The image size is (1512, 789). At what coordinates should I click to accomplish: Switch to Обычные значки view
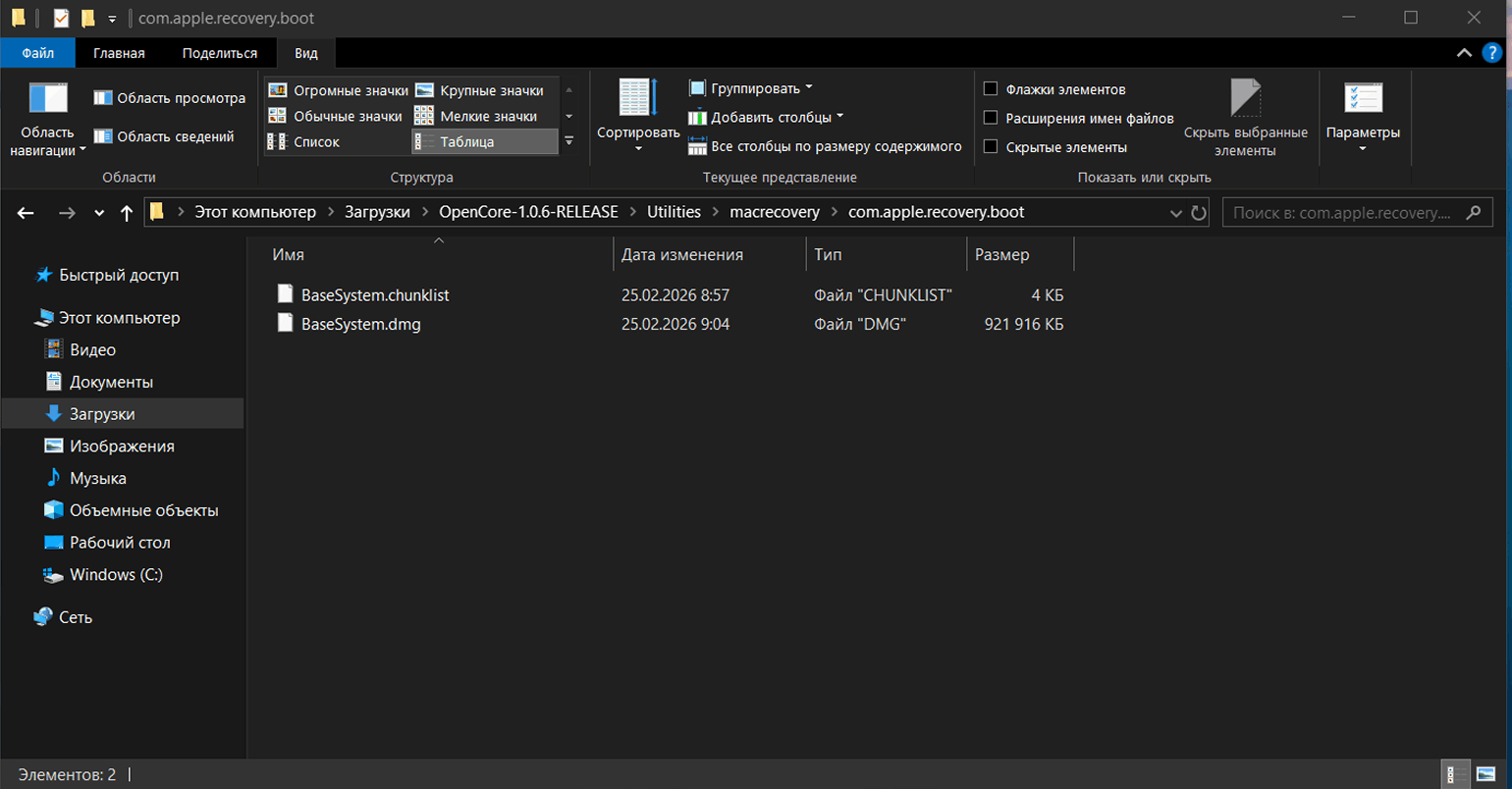(335, 116)
